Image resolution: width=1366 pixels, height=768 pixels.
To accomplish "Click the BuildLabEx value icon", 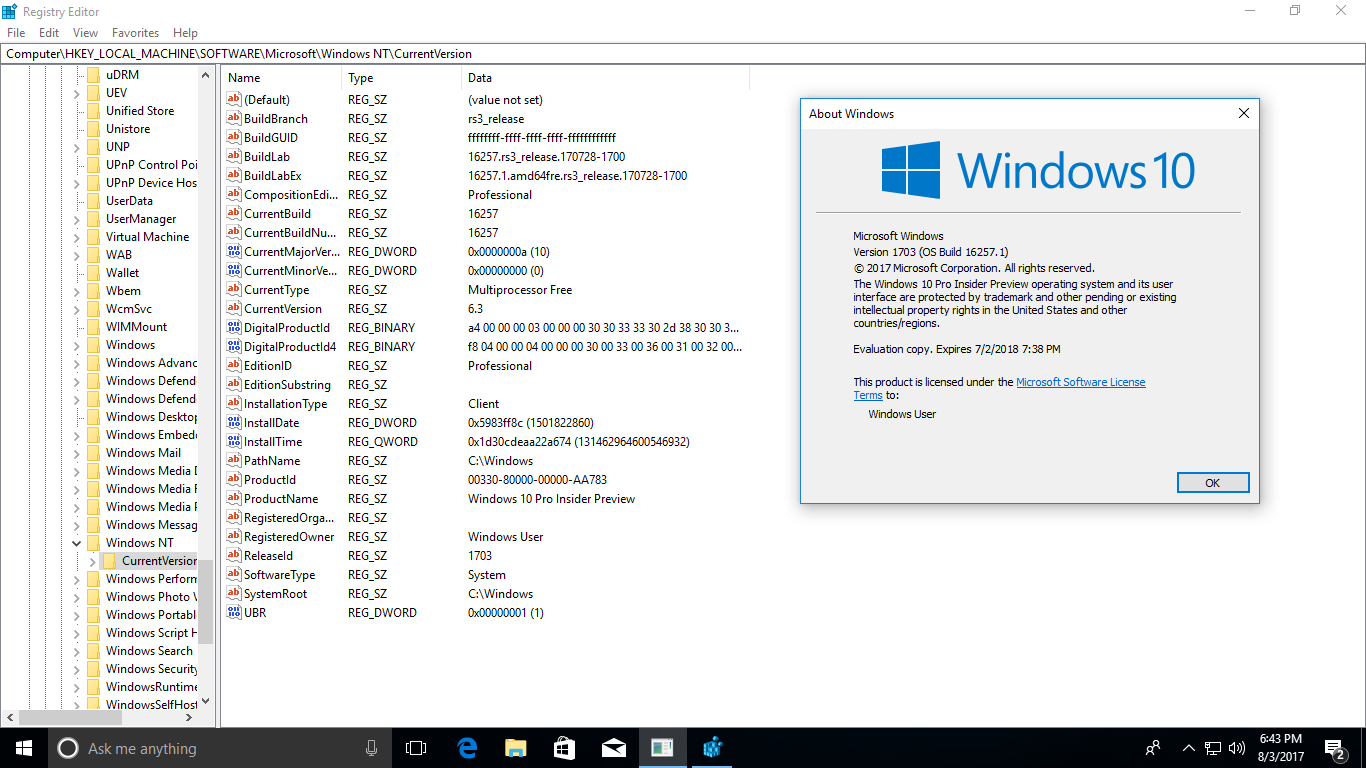I will [234, 175].
